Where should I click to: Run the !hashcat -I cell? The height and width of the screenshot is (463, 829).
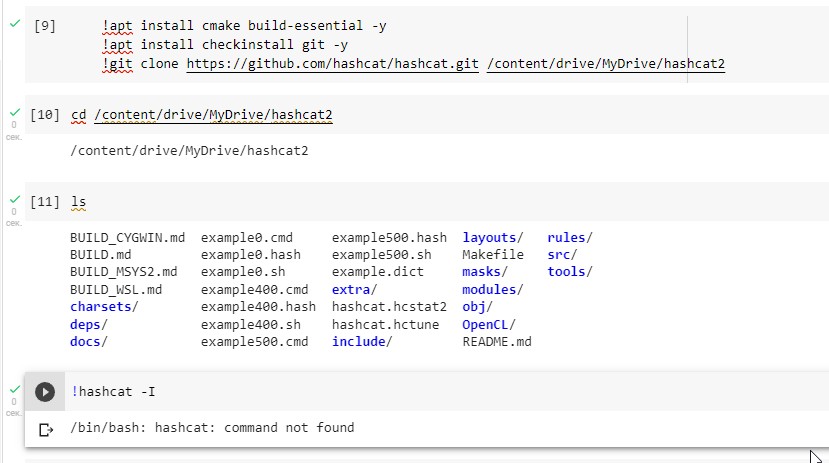point(45,392)
